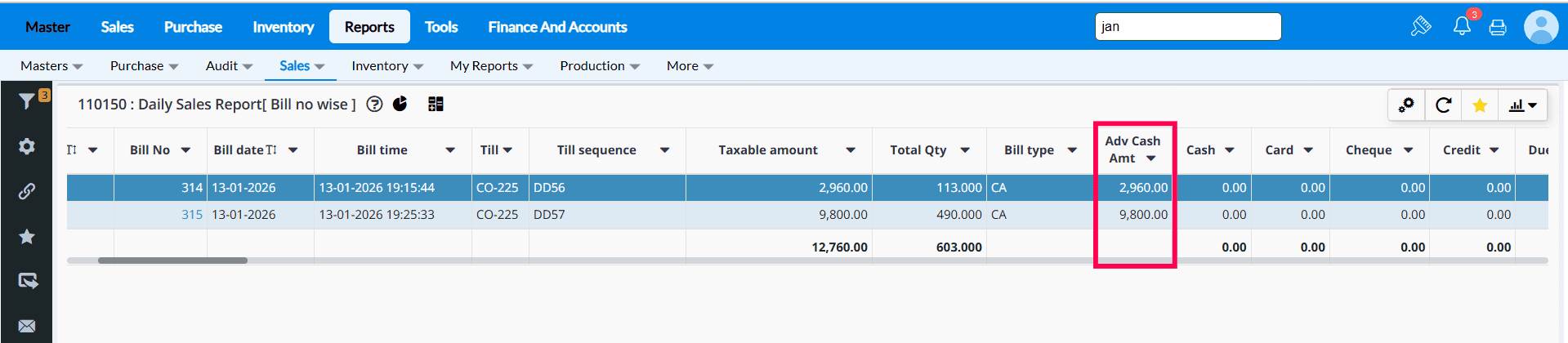Click the chain link icon in sidebar
The width and height of the screenshot is (1568, 343).
(27, 191)
